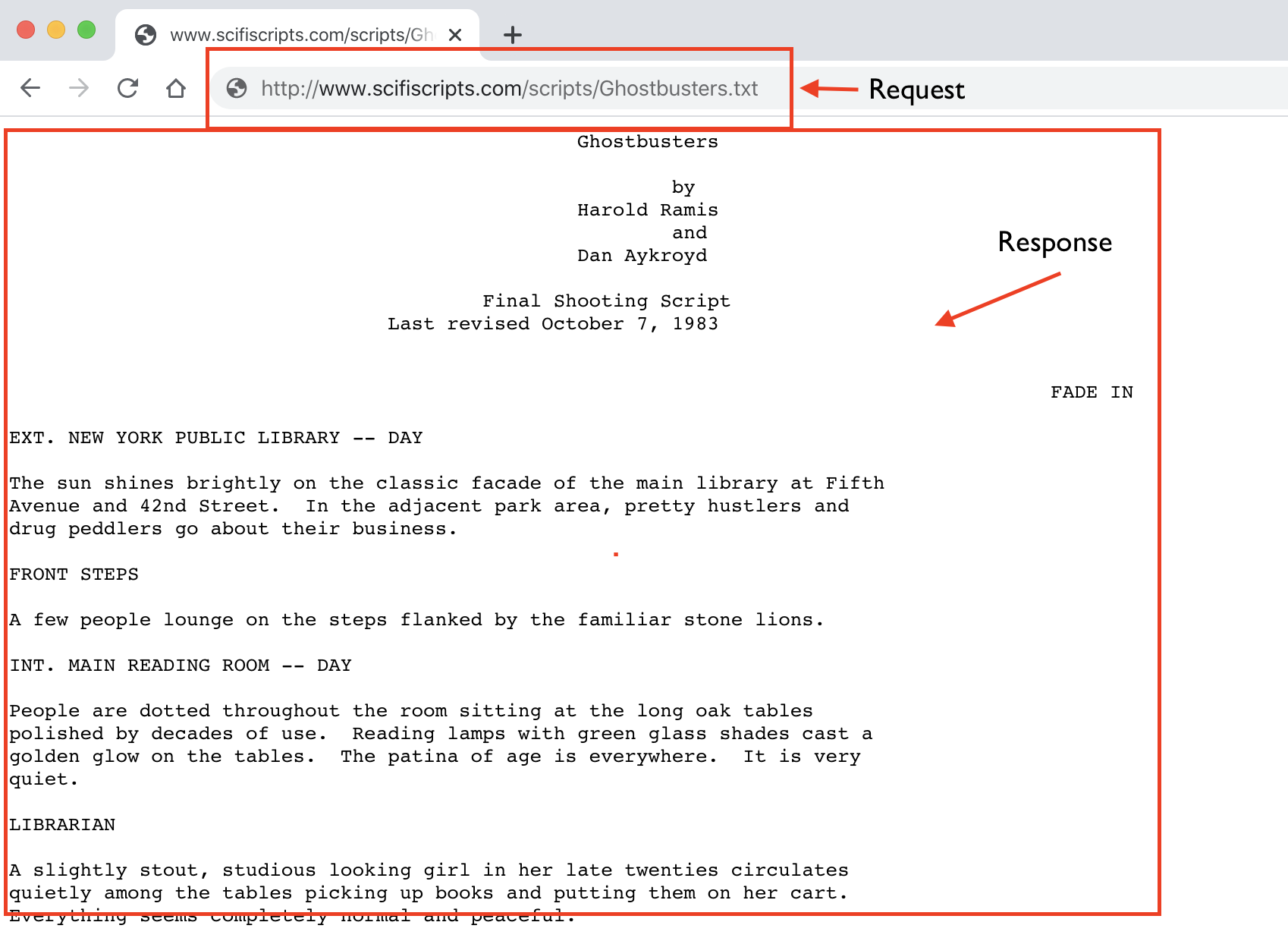1288x941 pixels.
Task: Click the green fullscreen window button
Action: [86, 30]
